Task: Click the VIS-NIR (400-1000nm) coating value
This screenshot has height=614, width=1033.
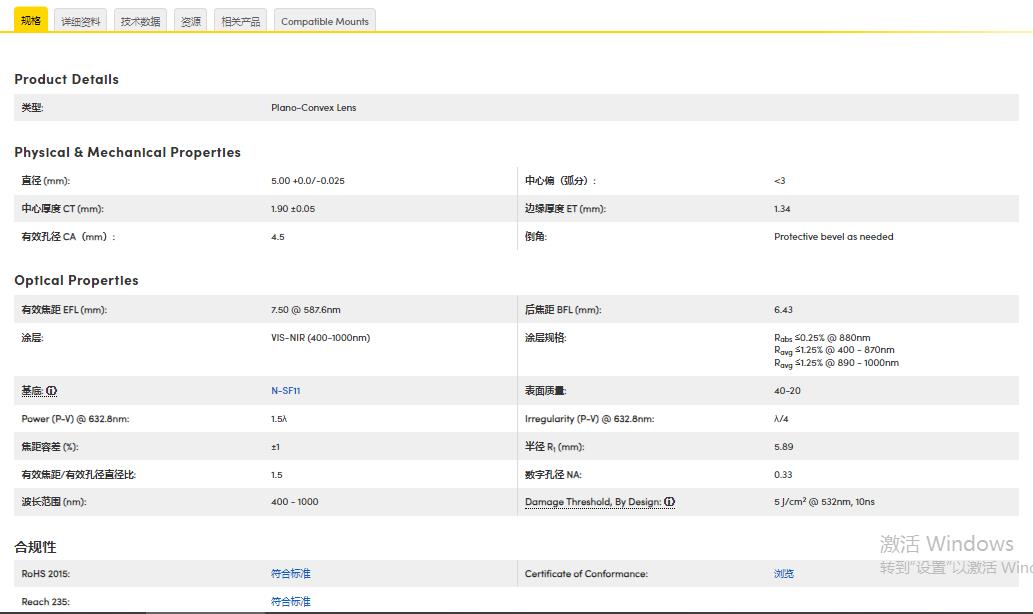Action: [x=320, y=338]
